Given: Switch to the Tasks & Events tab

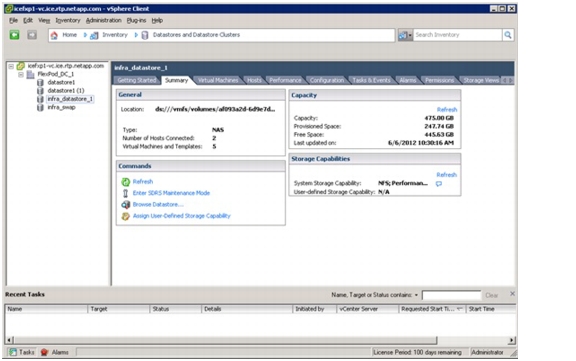Looking at the screenshot, I should [x=371, y=80].
